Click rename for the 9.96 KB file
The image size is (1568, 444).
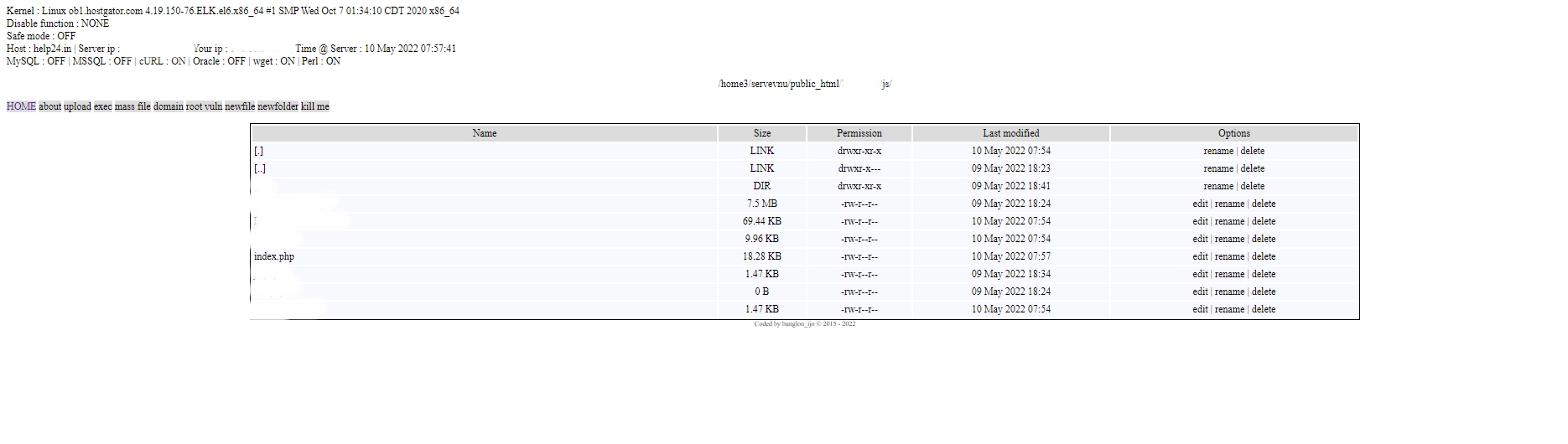pos(1229,239)
